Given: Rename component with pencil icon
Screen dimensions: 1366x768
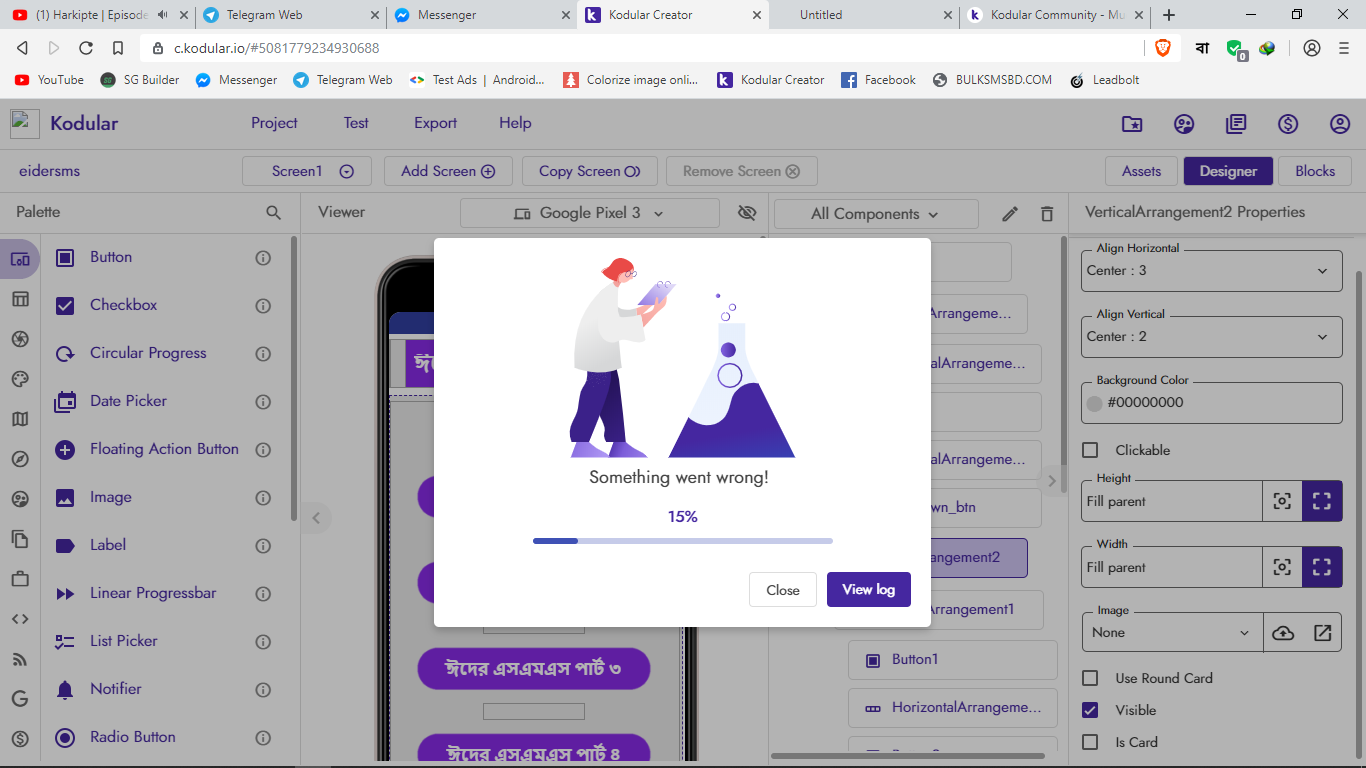Looking at the screenshot, I should pyautogui.click(x=1010, y=214).
